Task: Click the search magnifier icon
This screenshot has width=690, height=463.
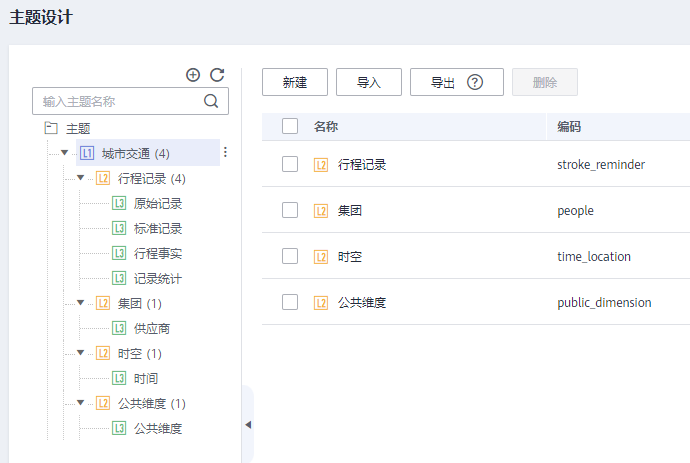Action: (211, 101)
